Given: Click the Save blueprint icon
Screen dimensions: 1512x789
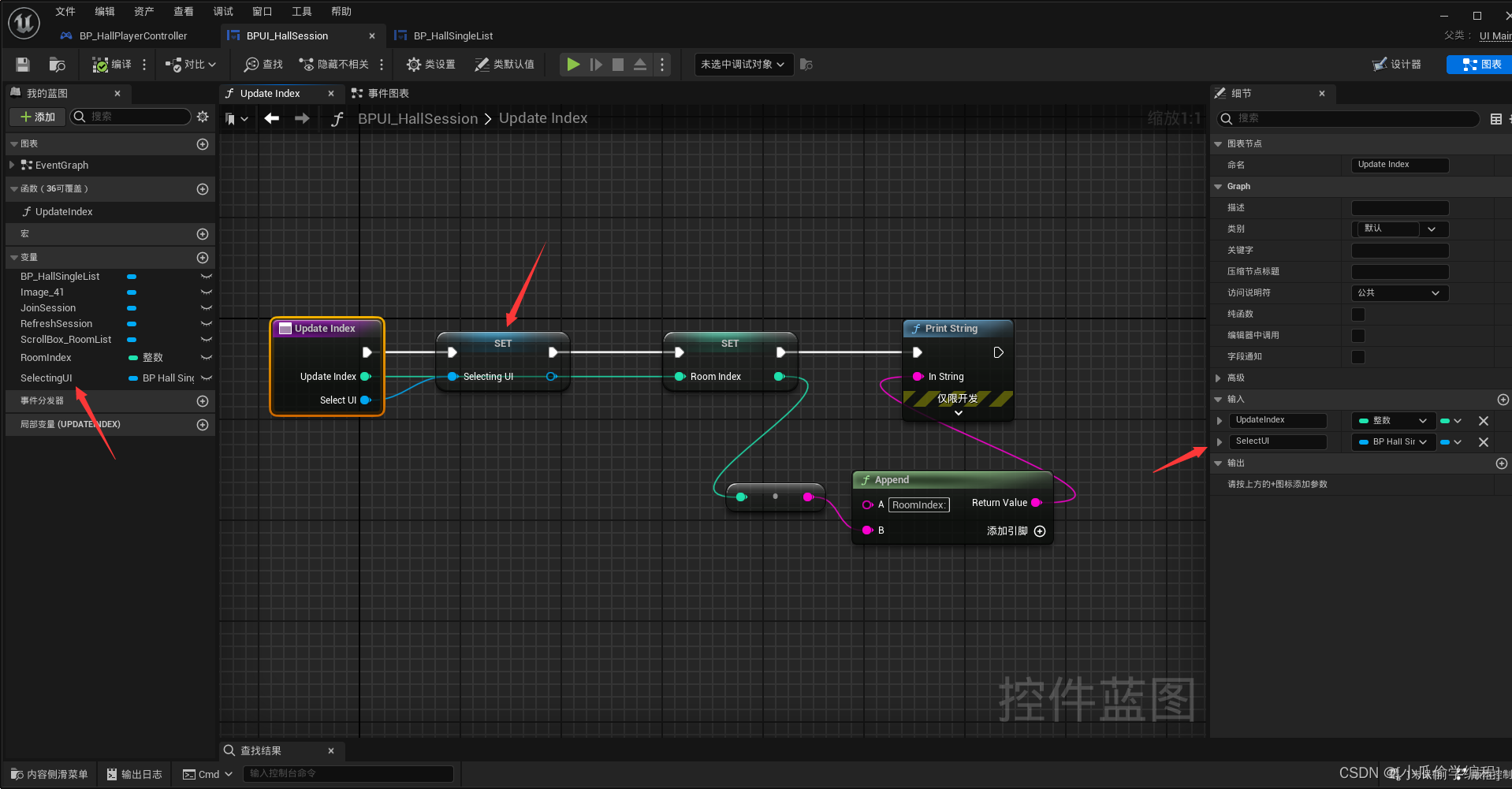Looking at the screenshot, I should [23, 65].
